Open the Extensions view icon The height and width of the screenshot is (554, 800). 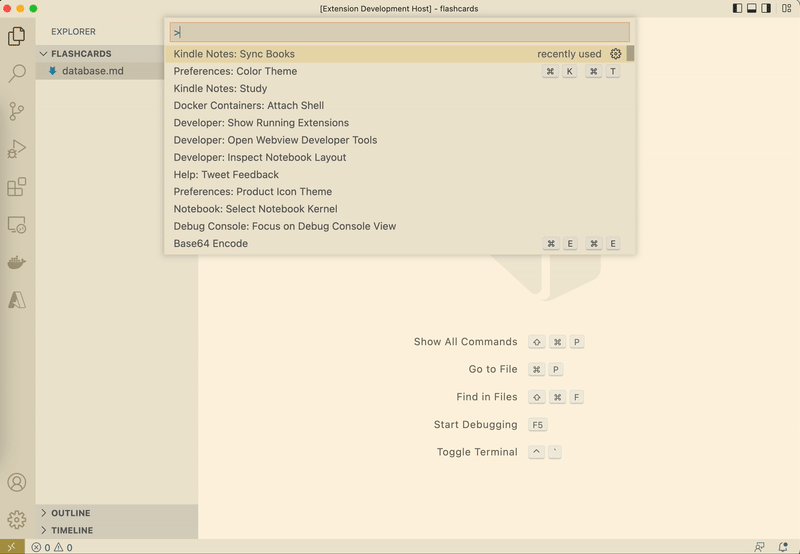[x=17, y=187]
